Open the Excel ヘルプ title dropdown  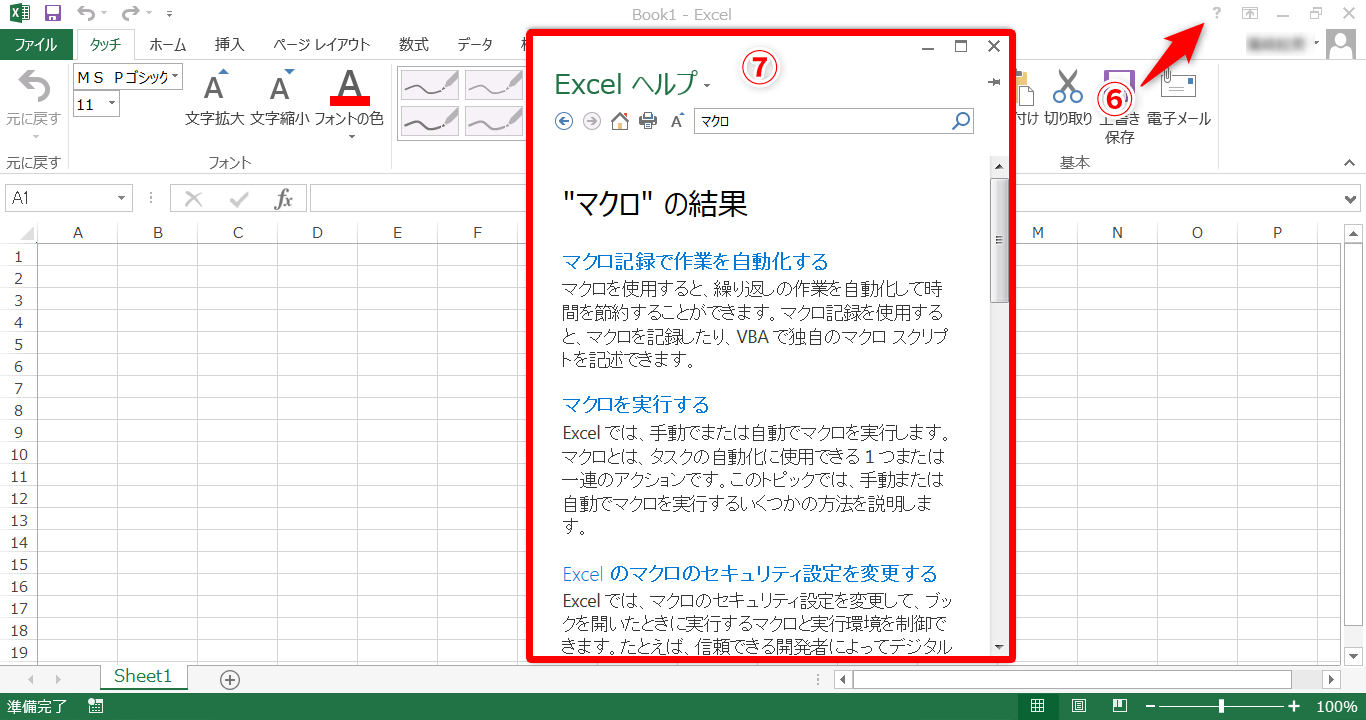pos(707,86)
